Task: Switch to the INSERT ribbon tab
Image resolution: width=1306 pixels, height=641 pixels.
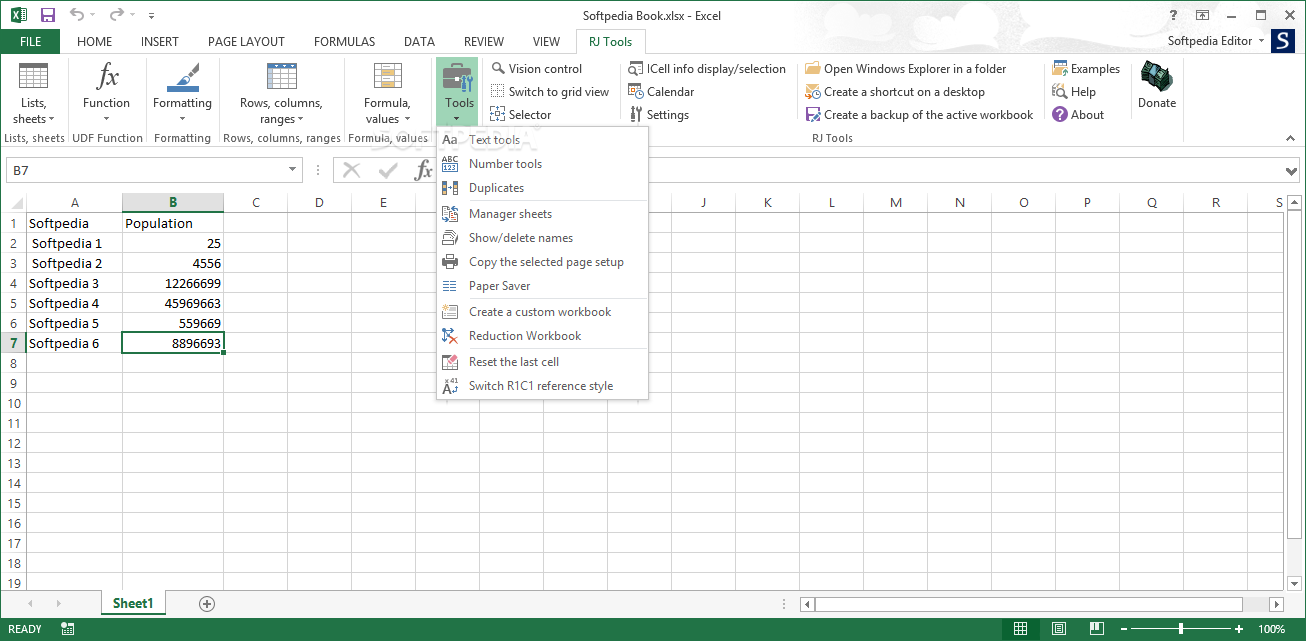Action: coord(160,42)
